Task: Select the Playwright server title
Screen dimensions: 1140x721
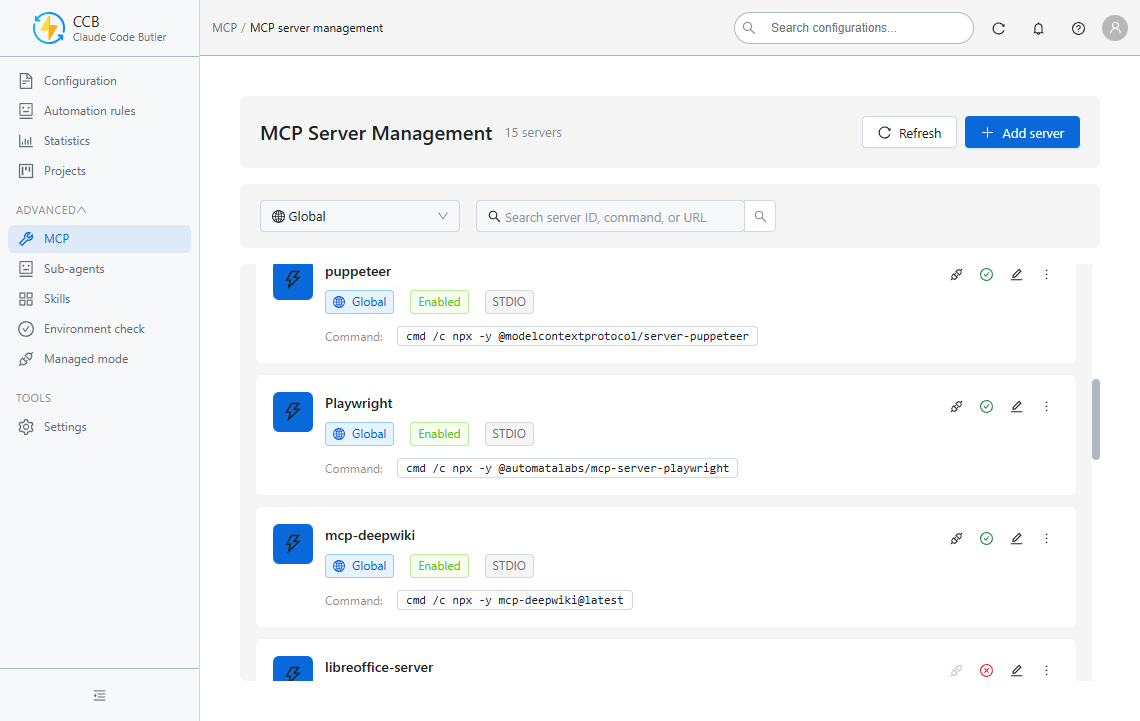Action: [x=358, y=403]
